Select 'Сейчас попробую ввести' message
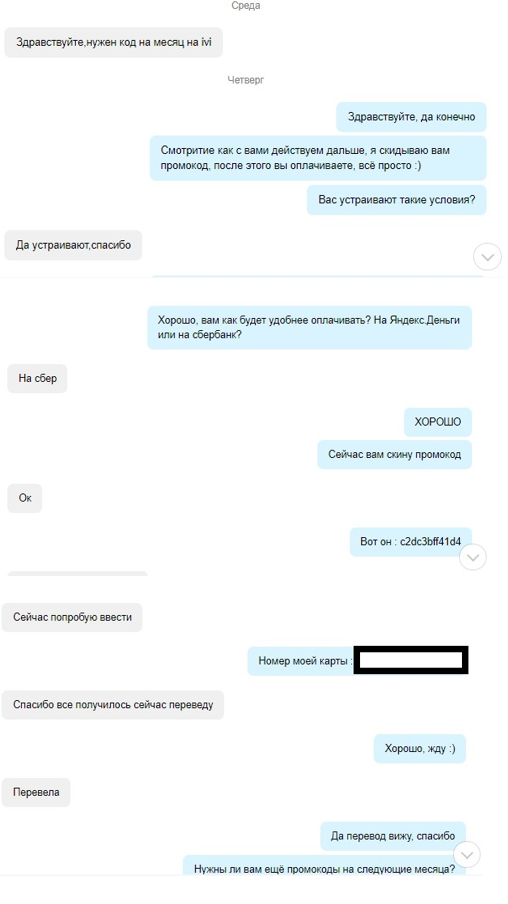508x904 pixels. (x=72, y=617)
